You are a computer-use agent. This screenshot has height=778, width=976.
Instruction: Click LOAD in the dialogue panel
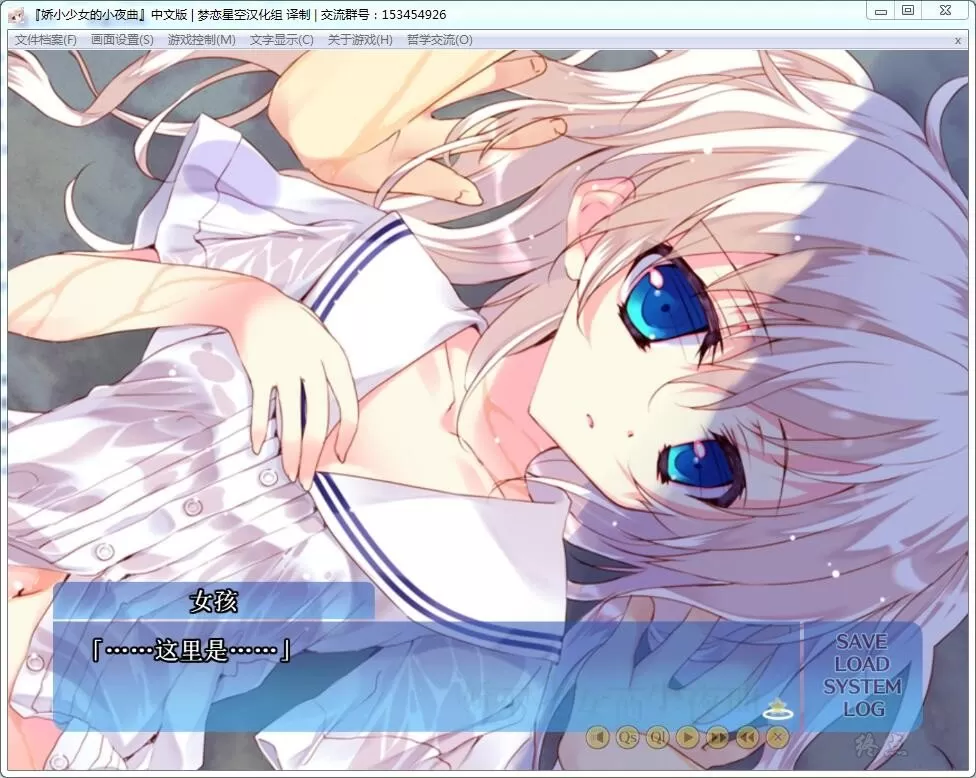click(x=861, y=664)
